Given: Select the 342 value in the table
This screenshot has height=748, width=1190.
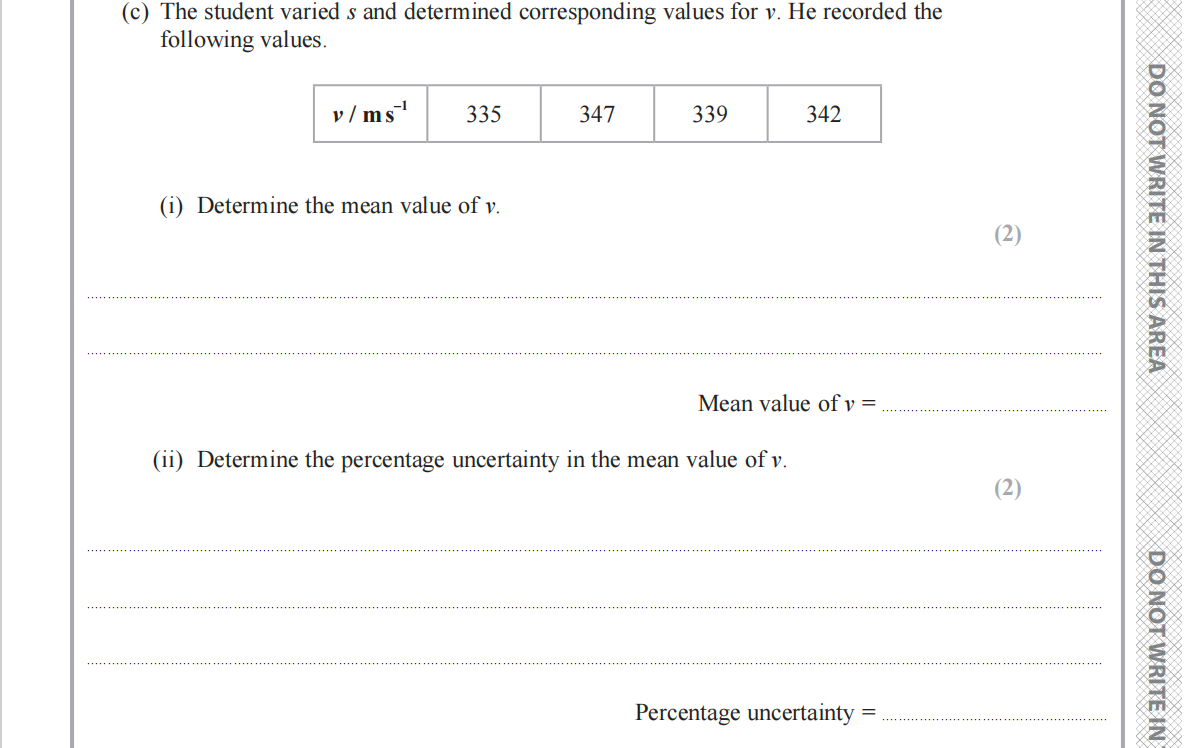Looking at the screenshot, I should [x=824, y=114].
